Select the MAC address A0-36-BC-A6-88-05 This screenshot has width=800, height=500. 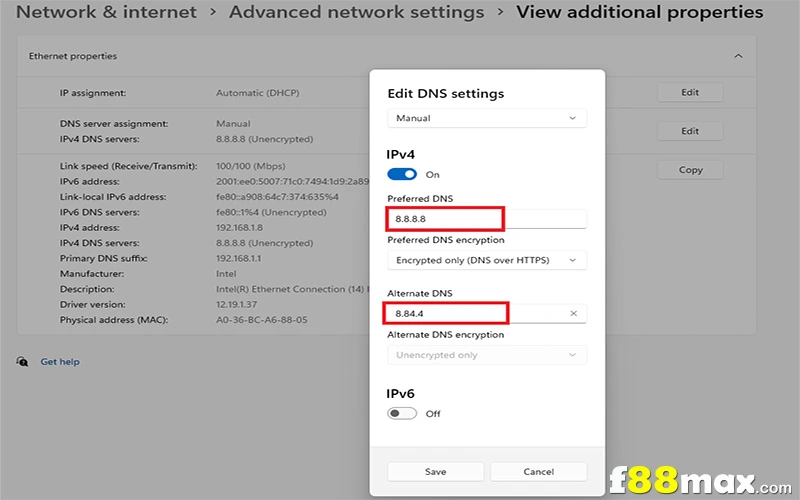click(262, 320)
